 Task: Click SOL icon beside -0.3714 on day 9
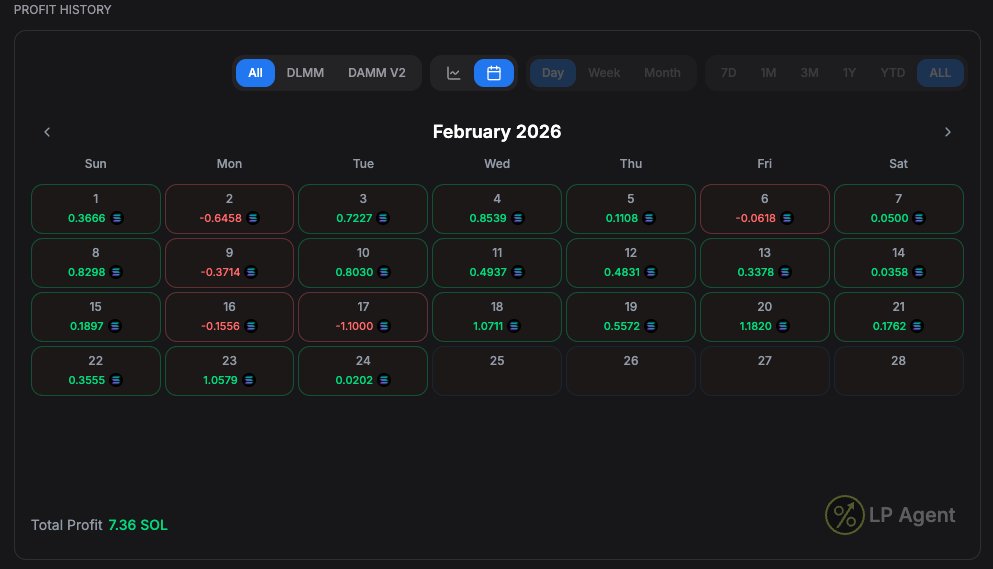(x=251, y=272)
